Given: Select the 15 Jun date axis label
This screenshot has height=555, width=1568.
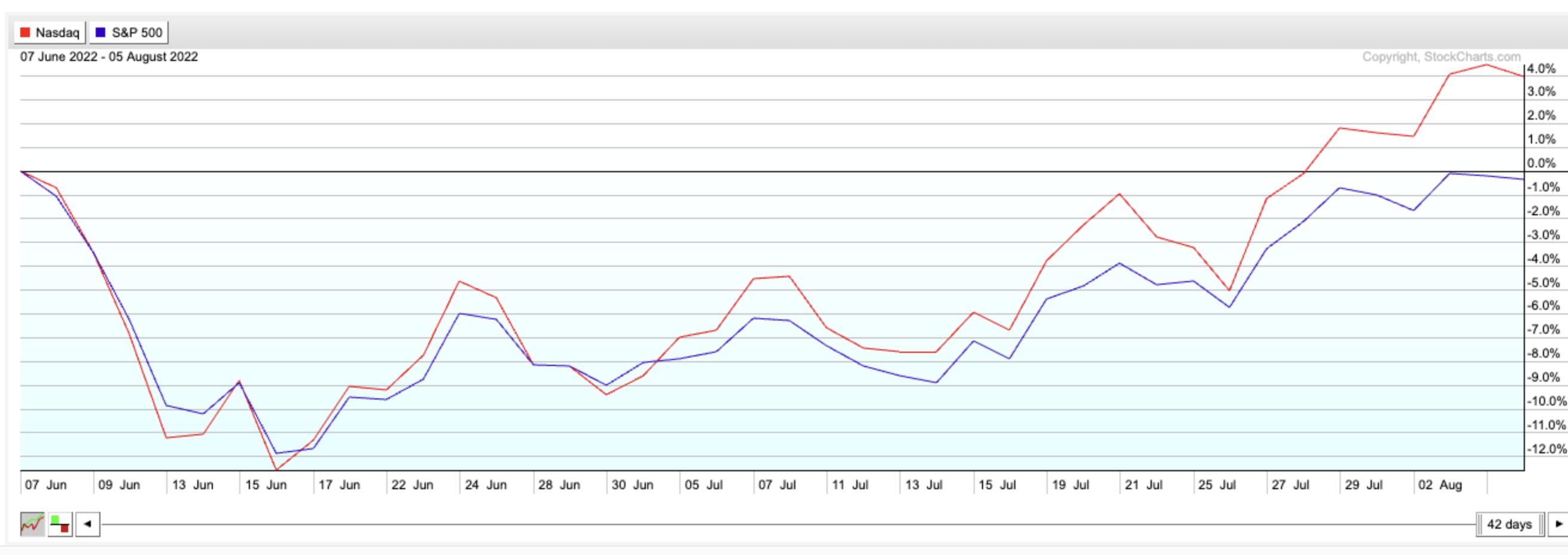Looking at the screenshot, I should coord(266,485).
